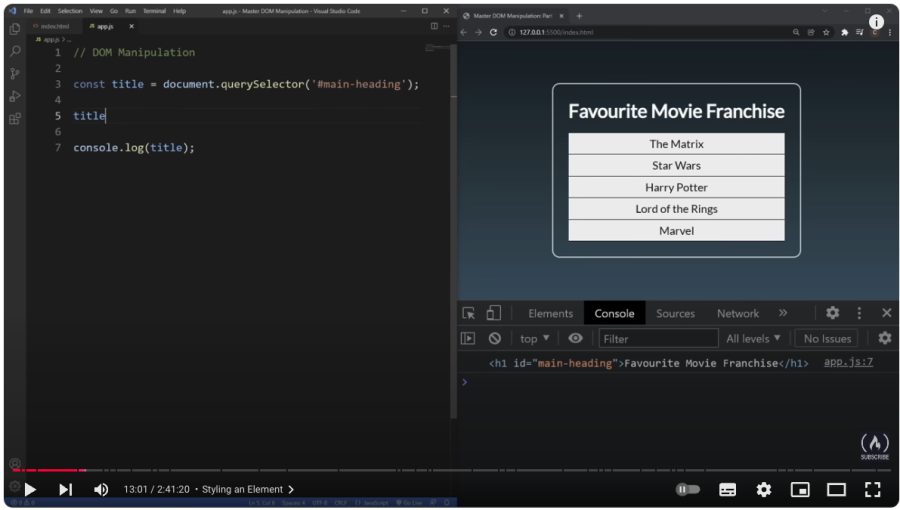Viewport: 900px width, 510px height.
Task: Open the app.js:7 source link
Action: coord(848,362)
